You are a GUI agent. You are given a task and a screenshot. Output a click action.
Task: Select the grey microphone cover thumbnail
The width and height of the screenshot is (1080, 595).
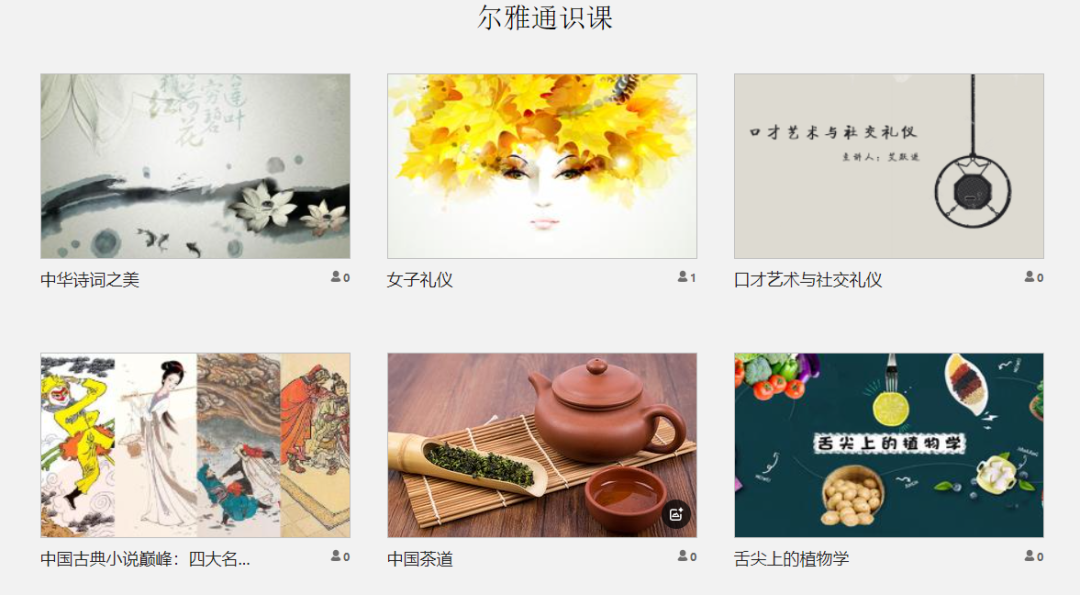(889, 166)
